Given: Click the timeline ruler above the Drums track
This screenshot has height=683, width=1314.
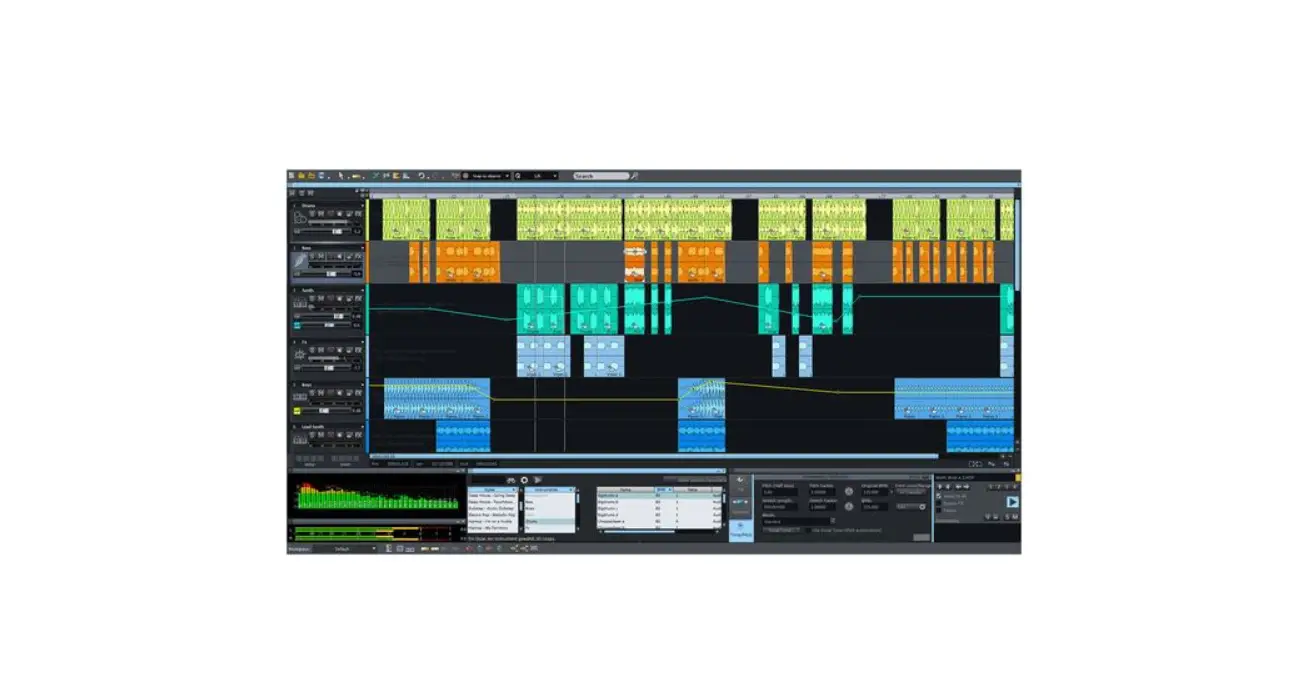Looking at the screenshot, I should [x=692, y=196].
